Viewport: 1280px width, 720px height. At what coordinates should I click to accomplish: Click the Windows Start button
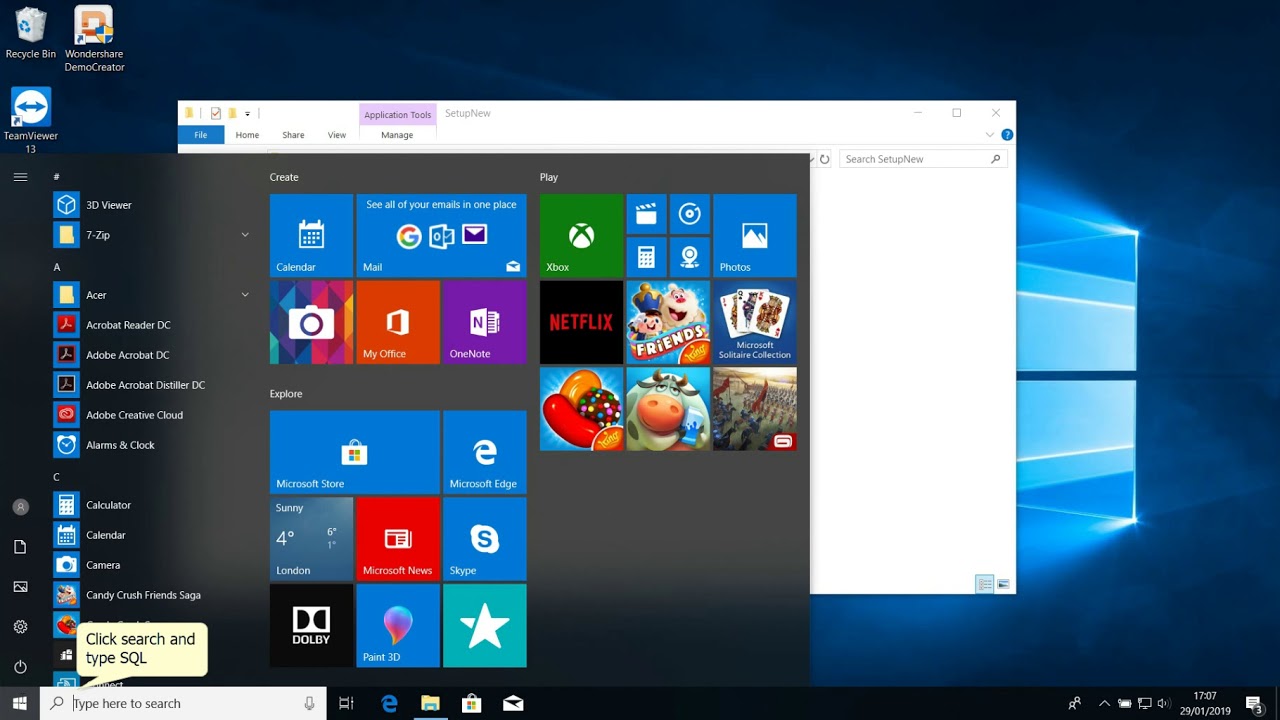[20, 703]
